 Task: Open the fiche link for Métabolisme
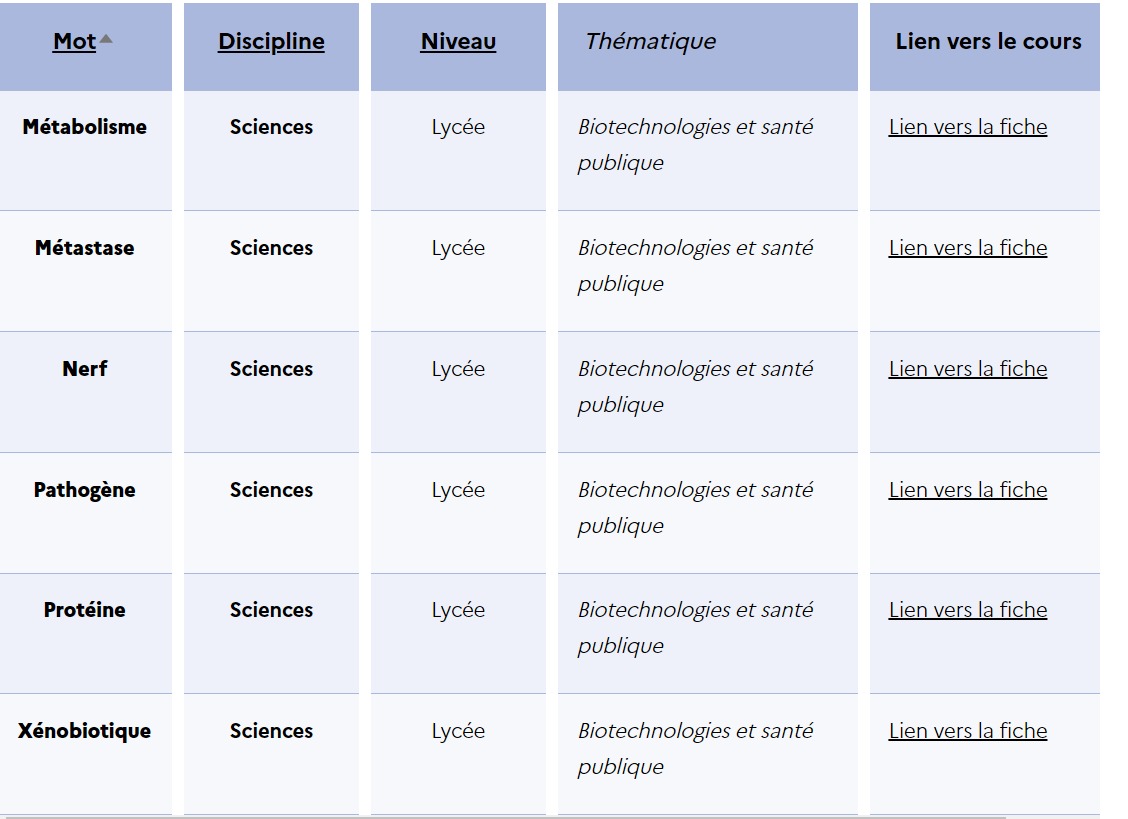tap(967, 127)
